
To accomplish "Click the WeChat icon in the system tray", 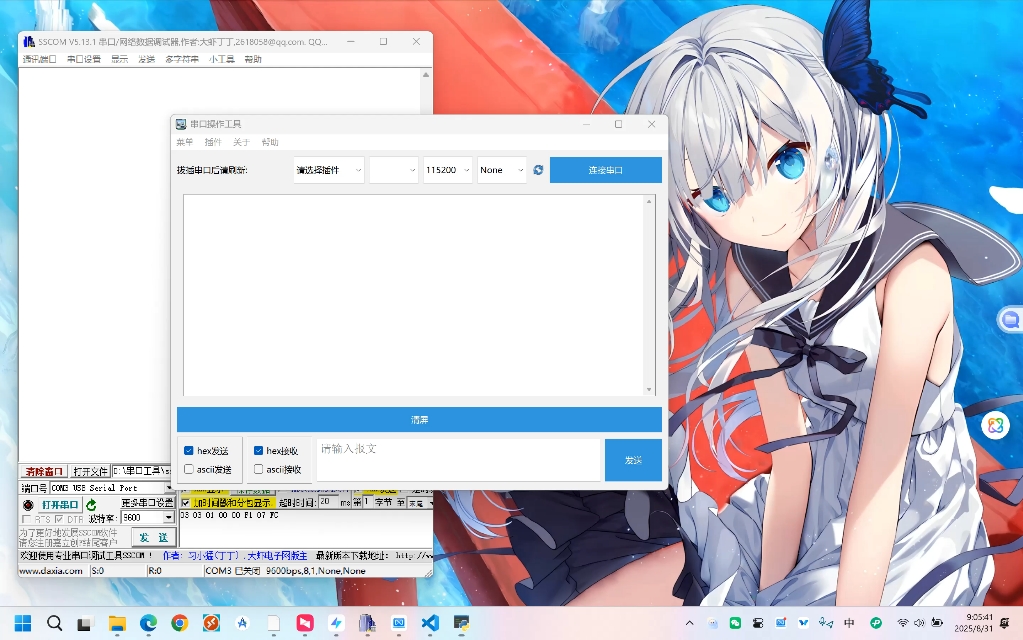I will tap(735, 623).
